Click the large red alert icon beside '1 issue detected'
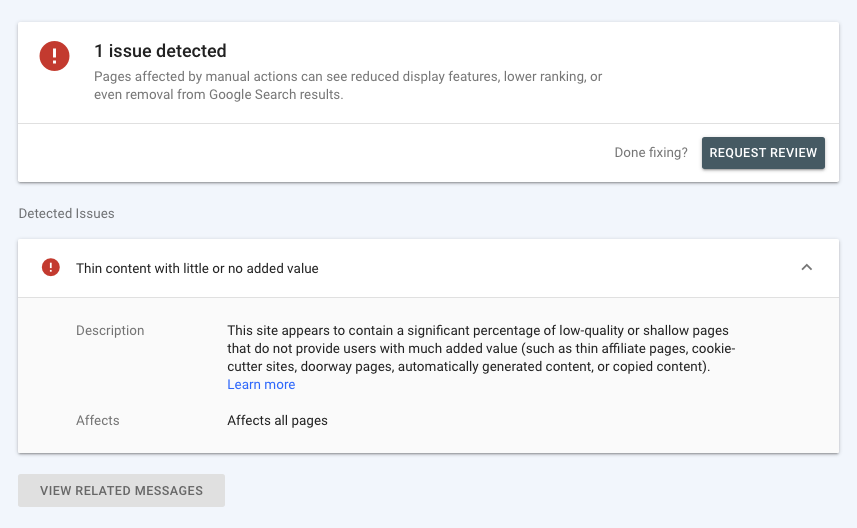 tap(54, 56)
